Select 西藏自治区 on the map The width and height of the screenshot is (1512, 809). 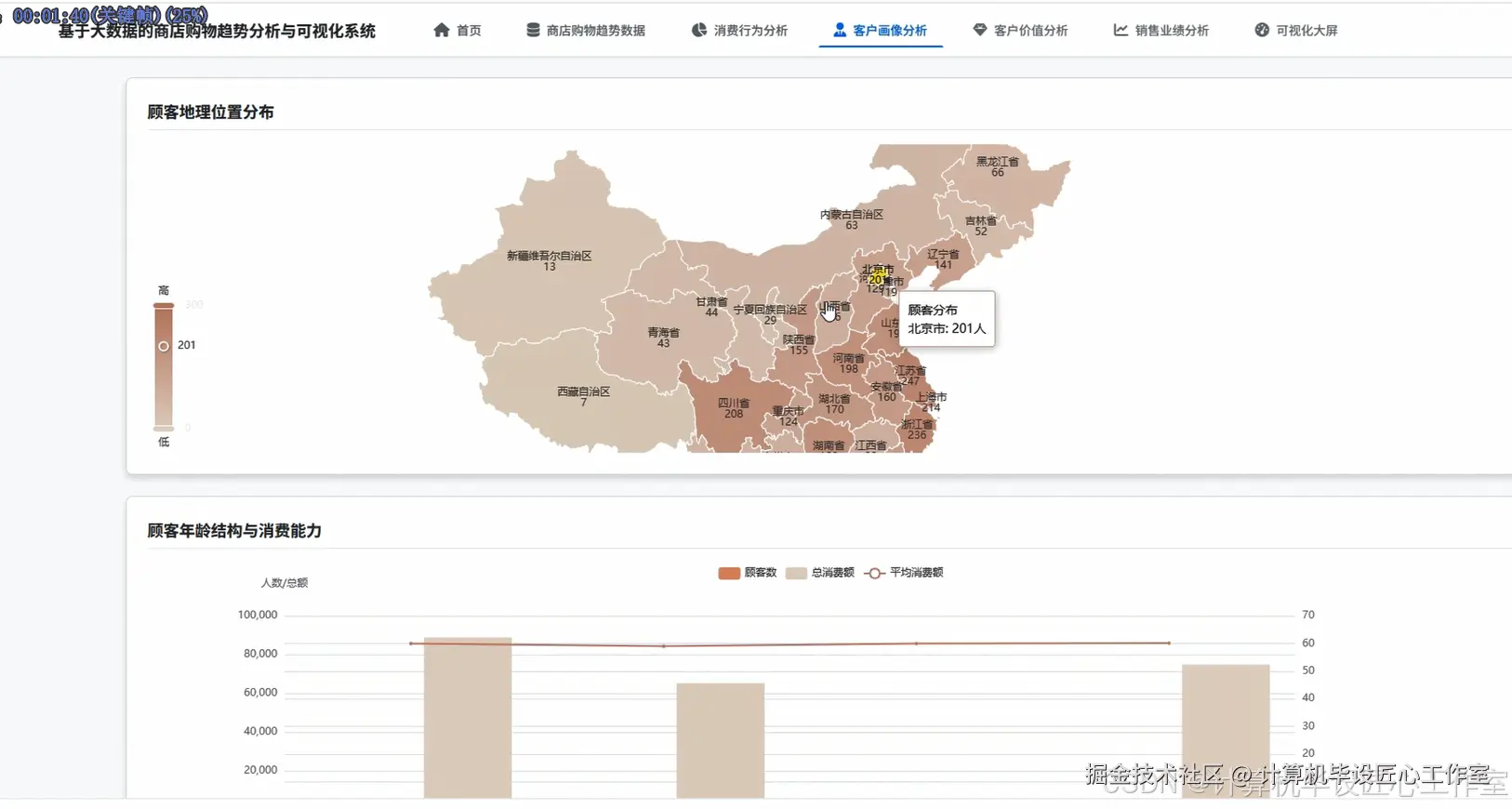click(583, 397)
